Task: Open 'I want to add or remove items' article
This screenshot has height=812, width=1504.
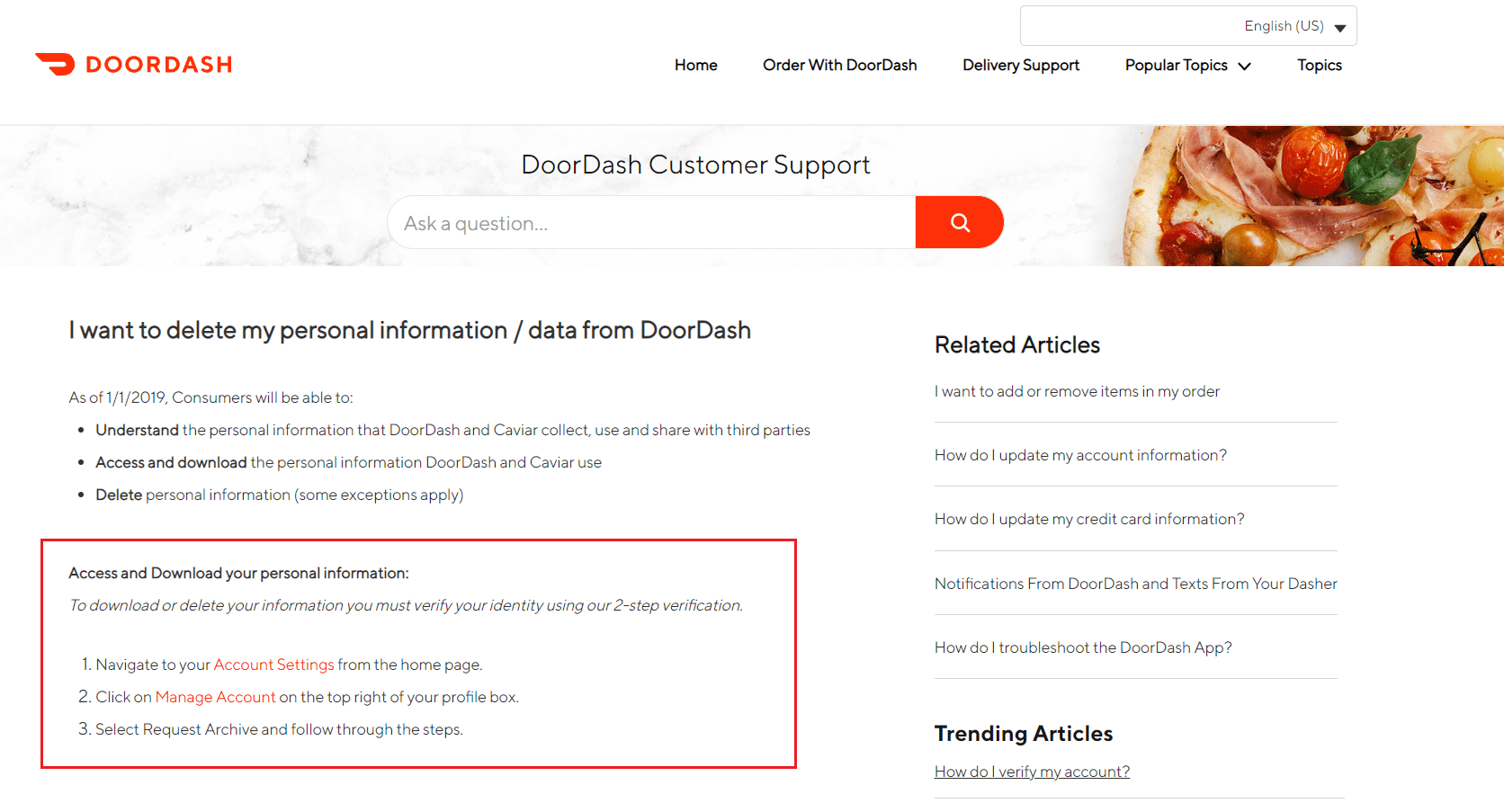Action: 1077,391
